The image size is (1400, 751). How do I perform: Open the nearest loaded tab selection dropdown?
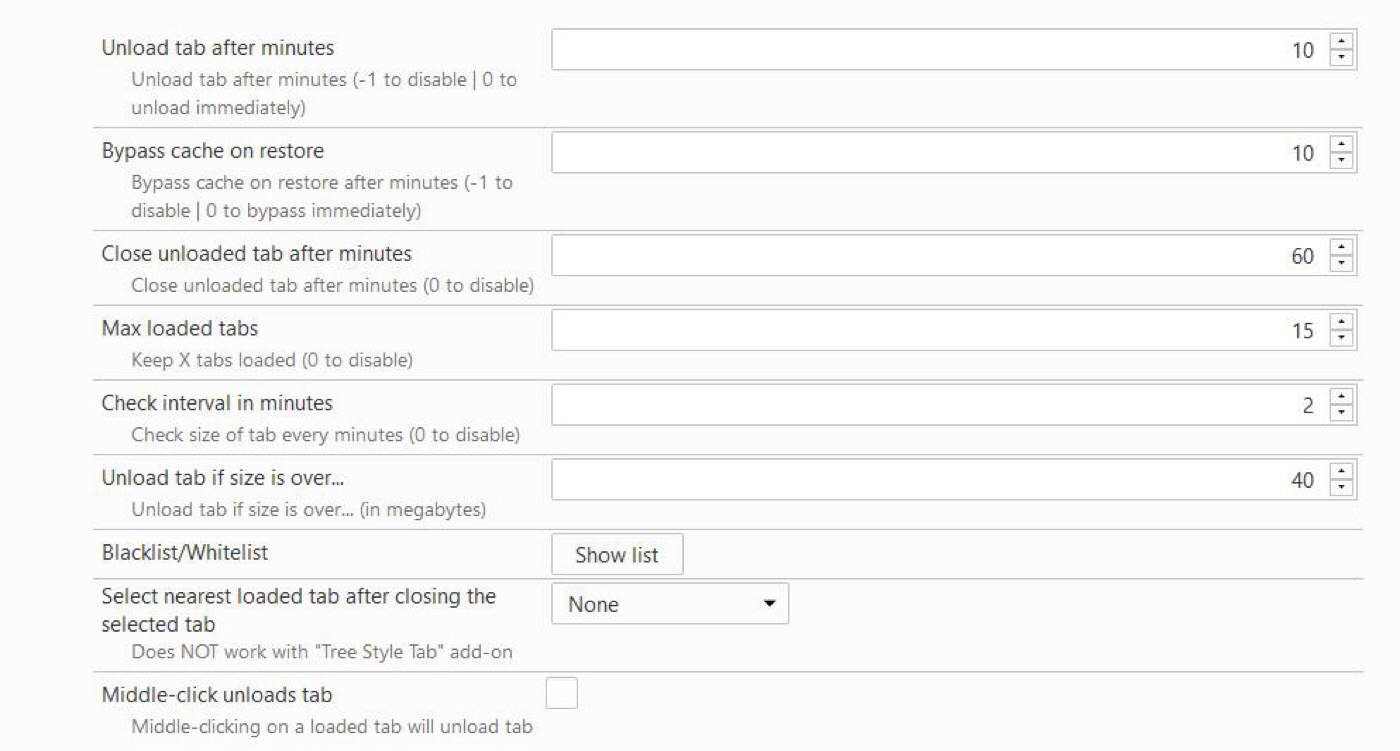[x=770, y=604]
